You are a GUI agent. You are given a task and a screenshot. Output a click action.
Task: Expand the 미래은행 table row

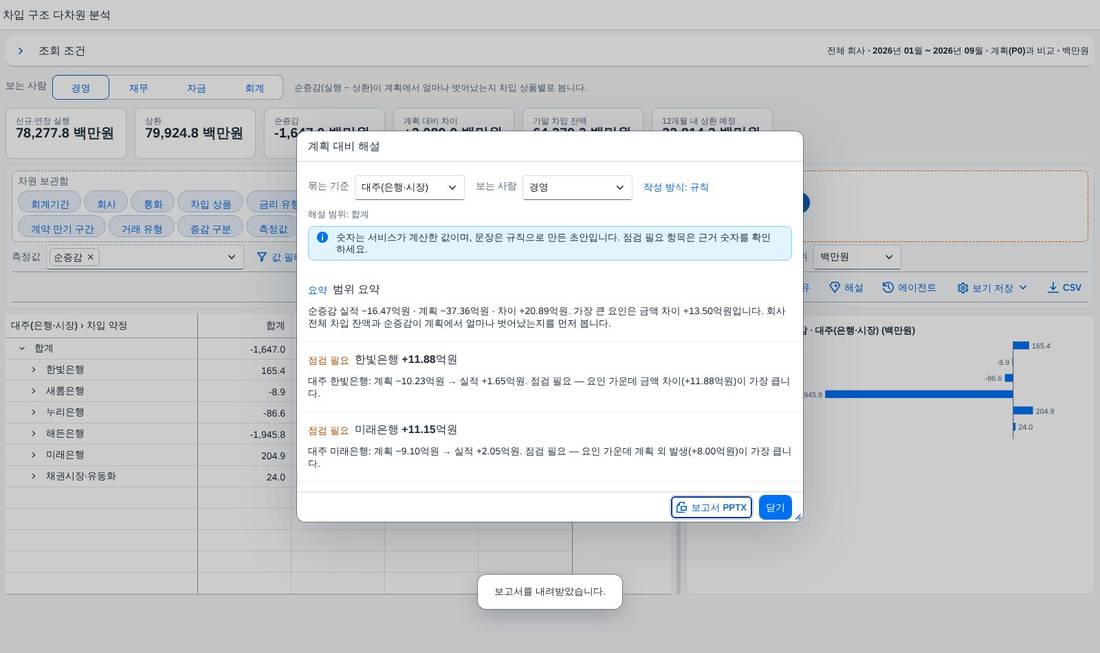click(33, 455)
